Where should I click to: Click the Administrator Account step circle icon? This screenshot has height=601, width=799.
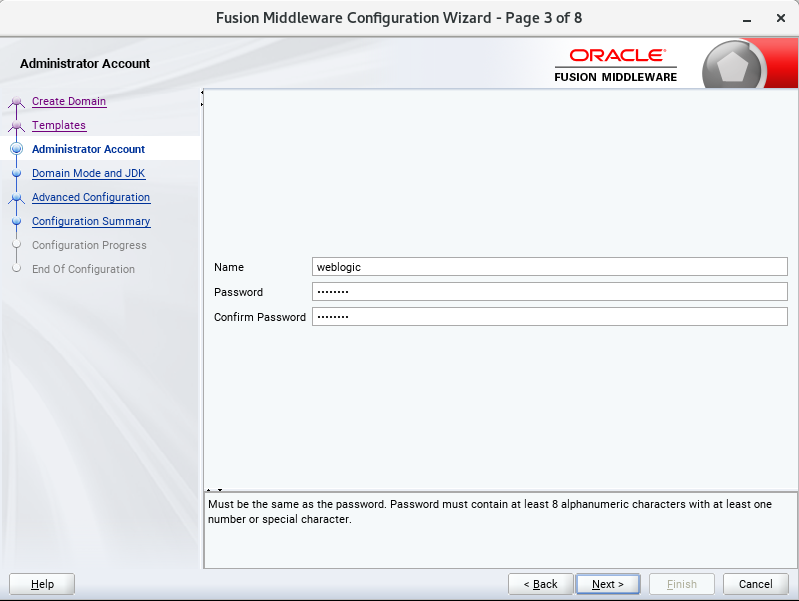[x=16, y=150]
